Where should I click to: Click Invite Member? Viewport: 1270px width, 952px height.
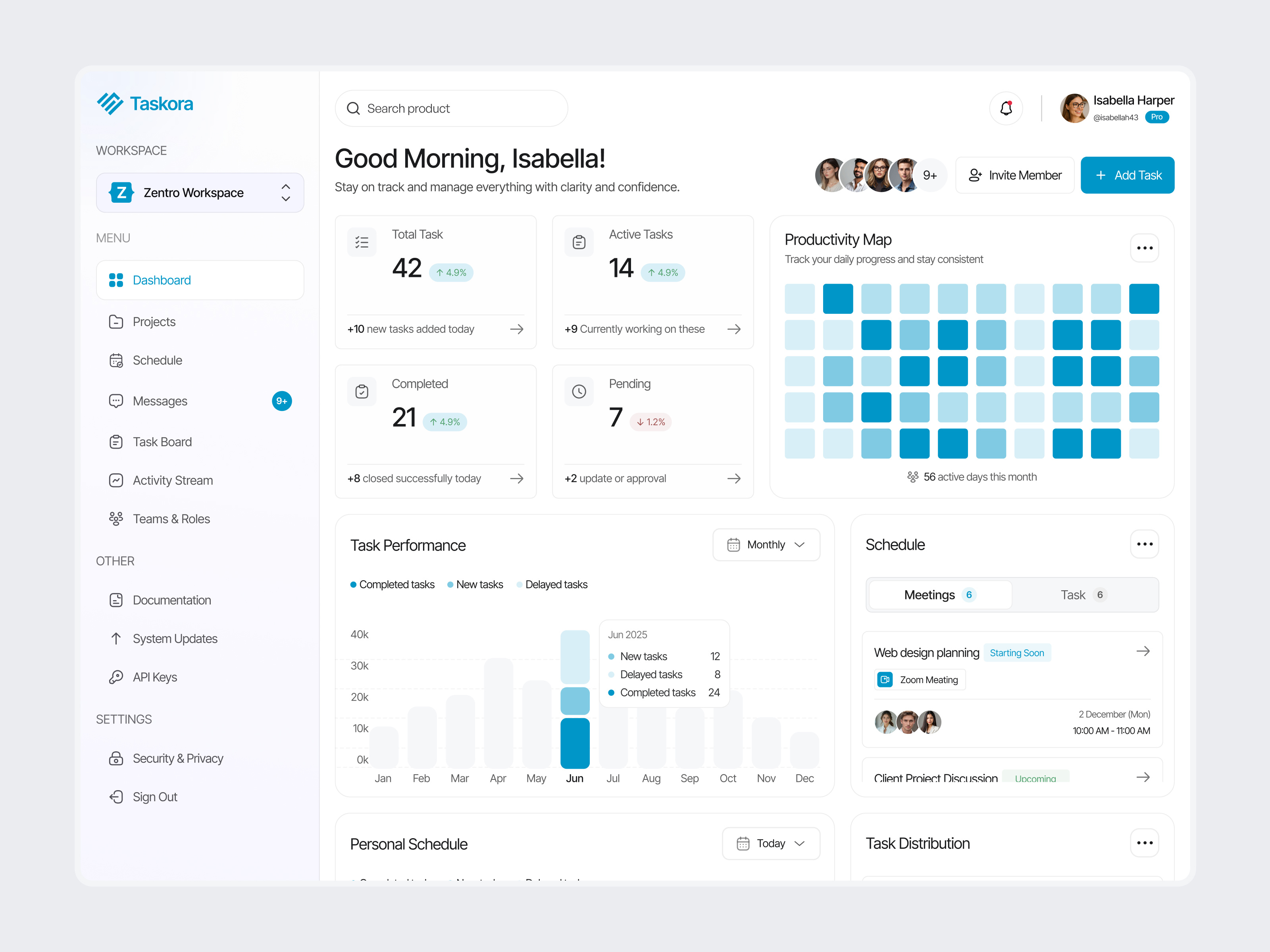[1014, 175]
